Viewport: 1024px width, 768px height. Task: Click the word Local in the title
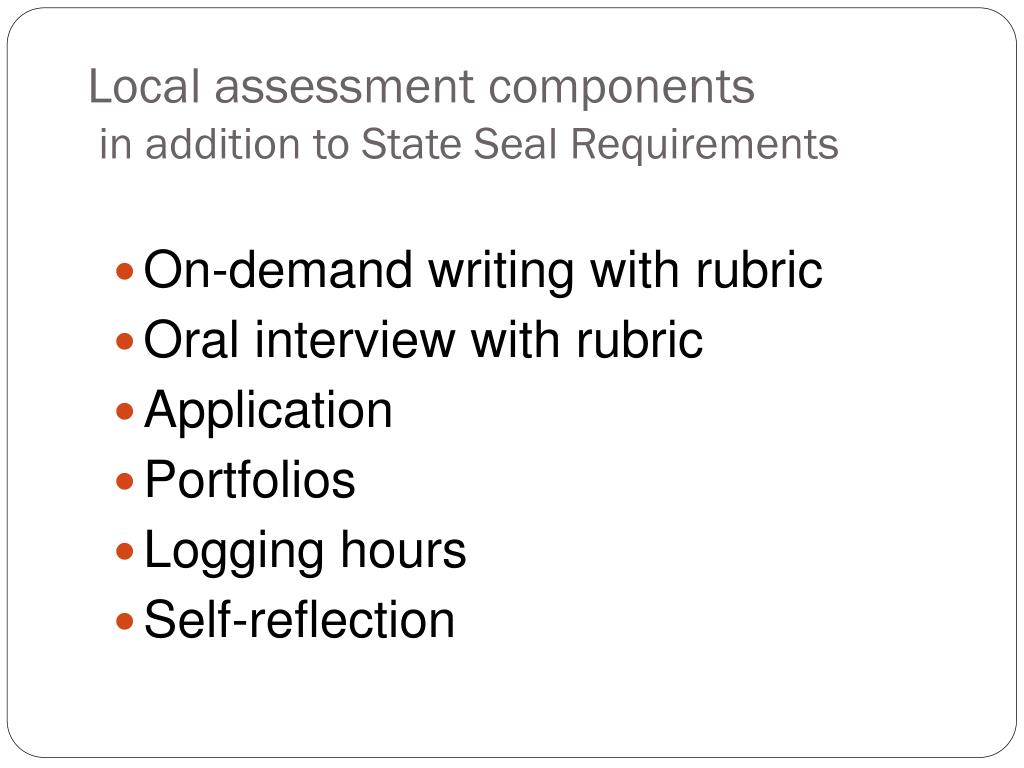pos(144,86)
